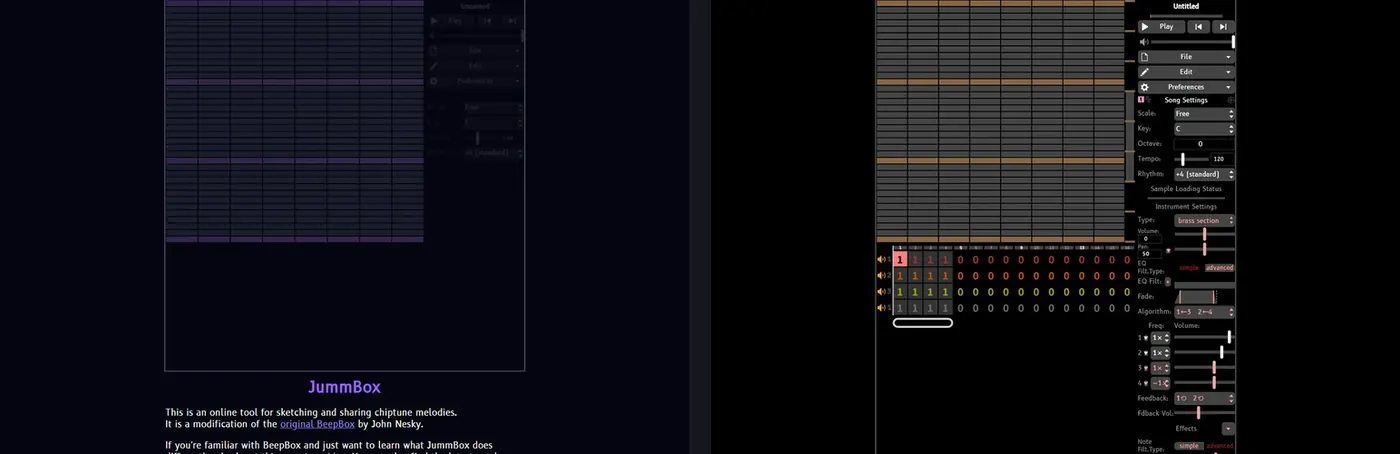Click the Pan value field showing 50
The image size is (1400, 454).
(x=1150, y=254)
